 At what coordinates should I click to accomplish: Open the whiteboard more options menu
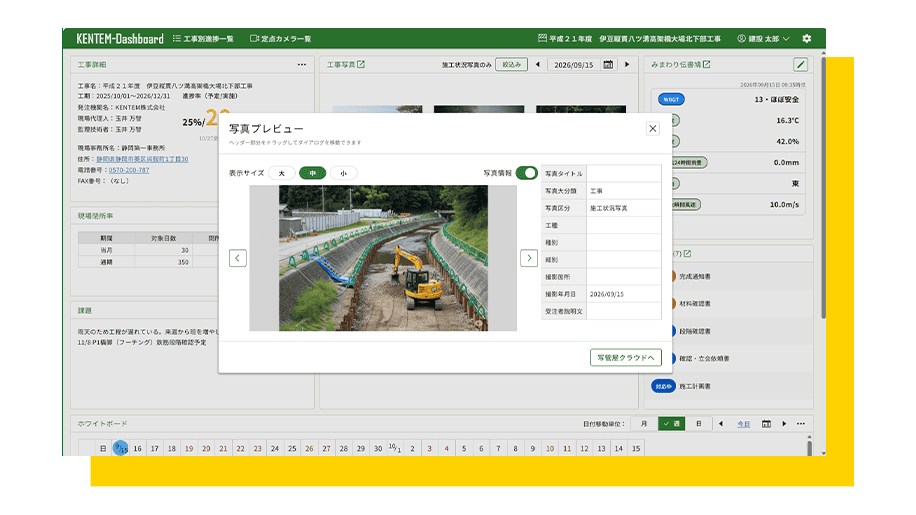[x=801, y=424]
